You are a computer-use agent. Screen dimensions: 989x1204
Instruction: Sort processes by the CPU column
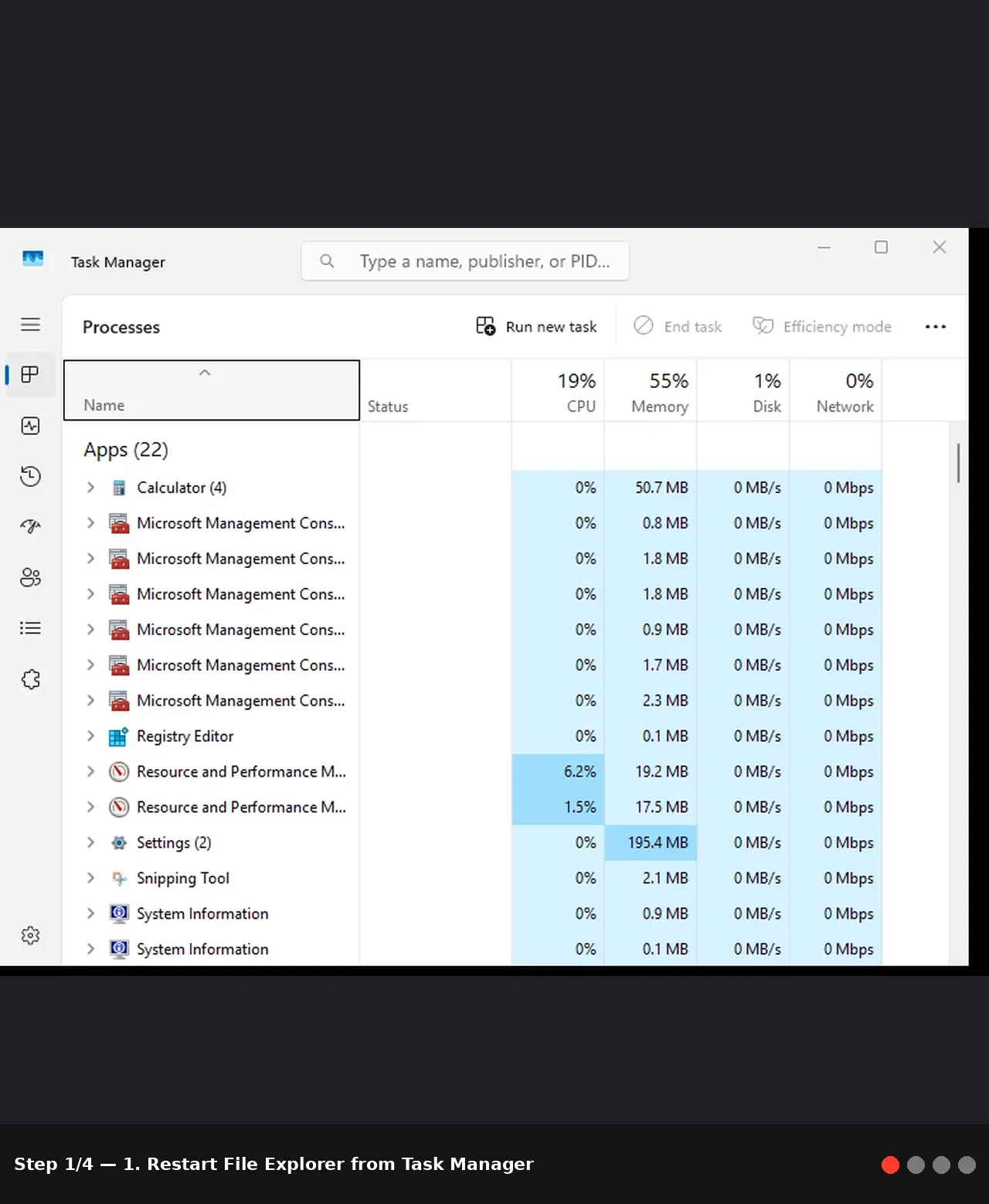pyautogui.click(x=558, y=392)
